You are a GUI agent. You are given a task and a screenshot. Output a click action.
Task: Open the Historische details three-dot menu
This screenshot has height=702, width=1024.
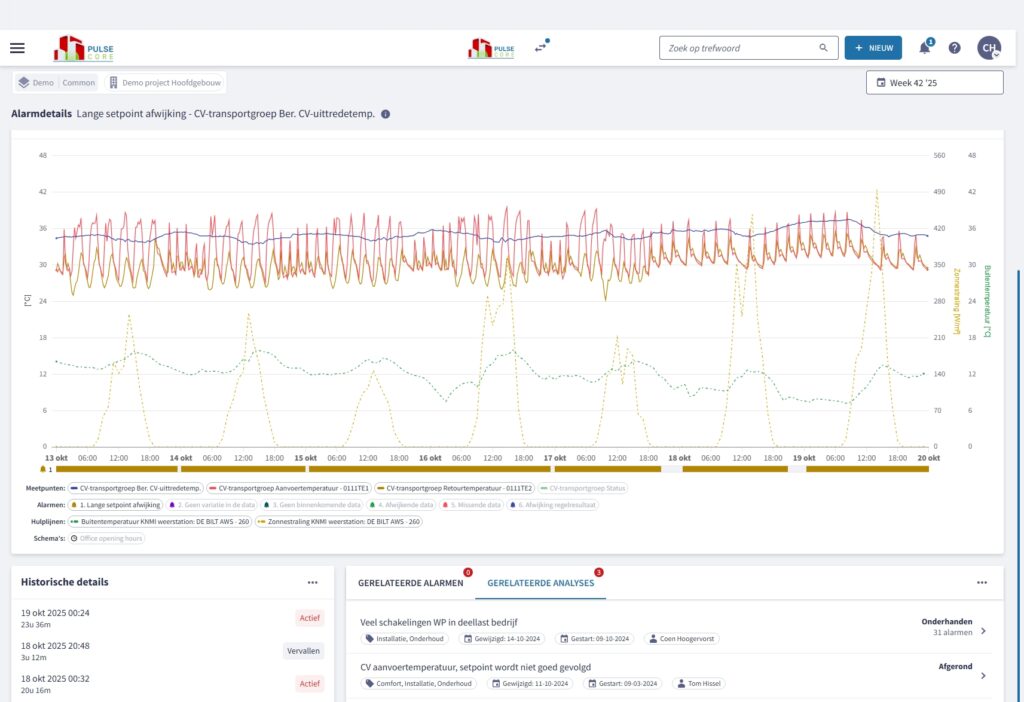[x=312, y=582]
